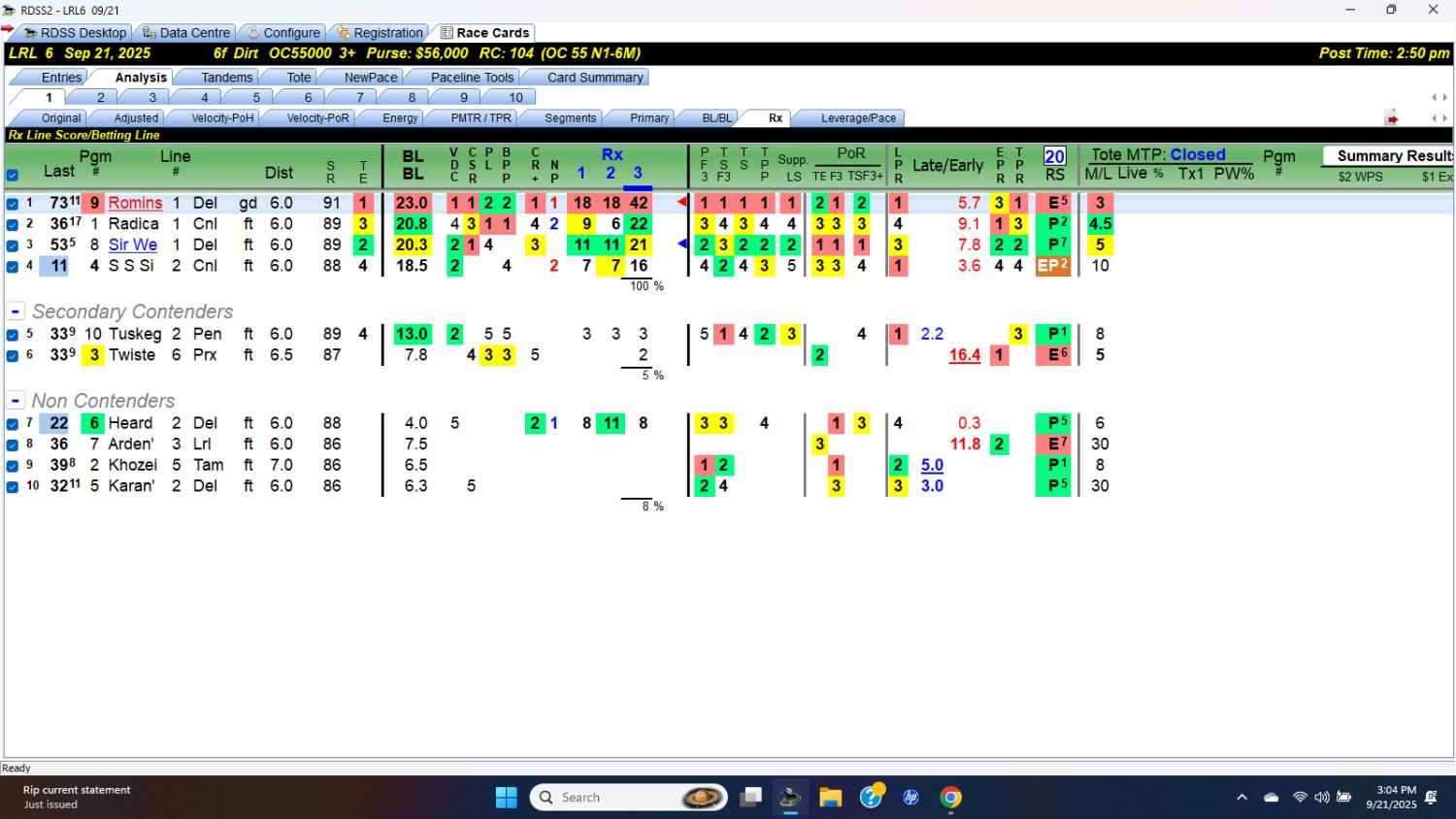Switch to the Data Centre tab
The height and width of the screenshot is (819, 1456).
186,33
